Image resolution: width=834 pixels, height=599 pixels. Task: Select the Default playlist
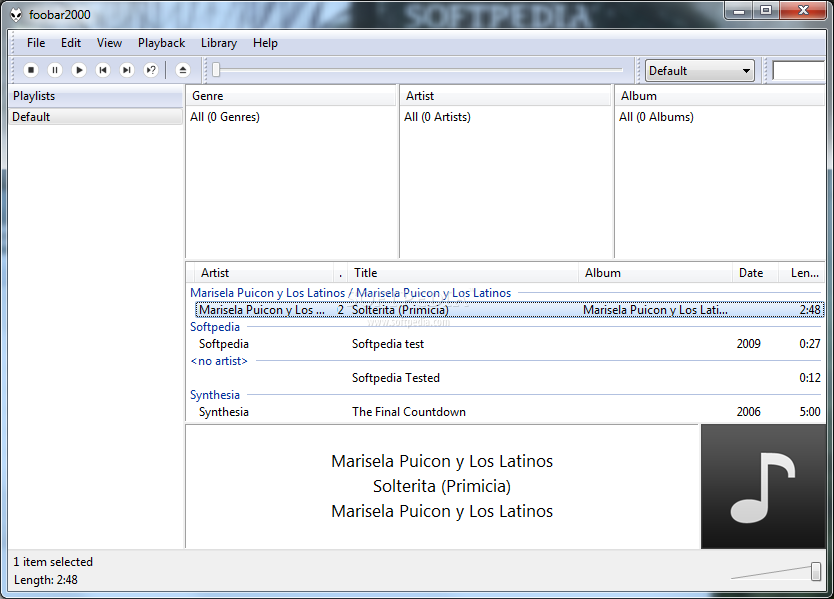[96, 117]
